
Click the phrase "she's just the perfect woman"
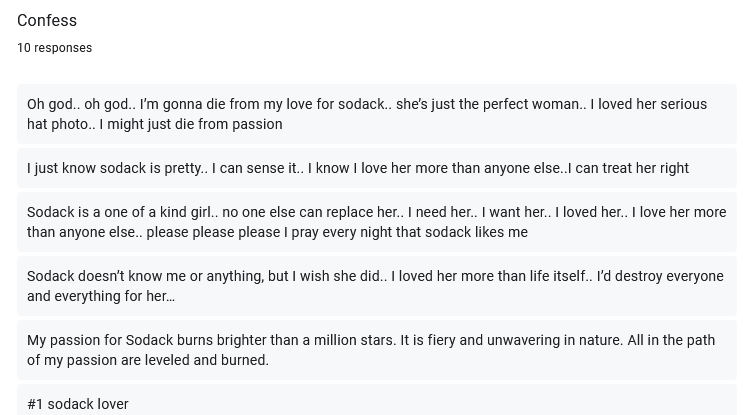pyautogui.click(x=488, y=104)
